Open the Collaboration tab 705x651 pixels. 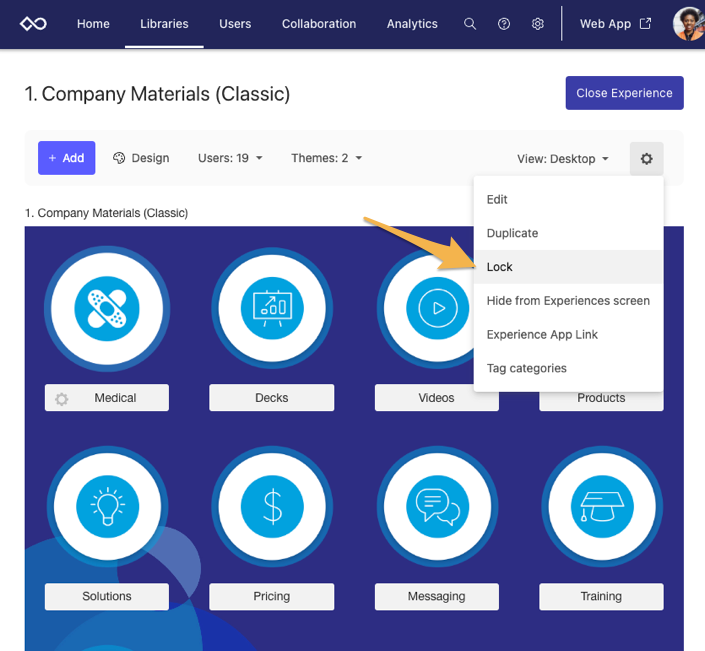(x=319, y=24)
